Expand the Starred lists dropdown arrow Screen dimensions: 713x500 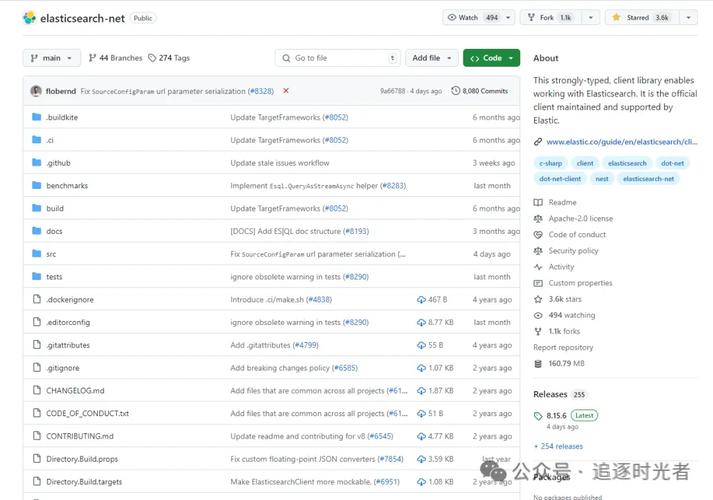click(688, 17)
